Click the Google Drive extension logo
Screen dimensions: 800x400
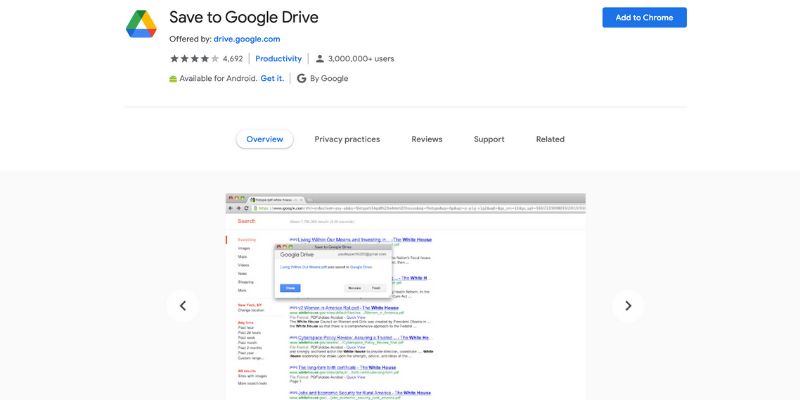click(x=141, y=24)
